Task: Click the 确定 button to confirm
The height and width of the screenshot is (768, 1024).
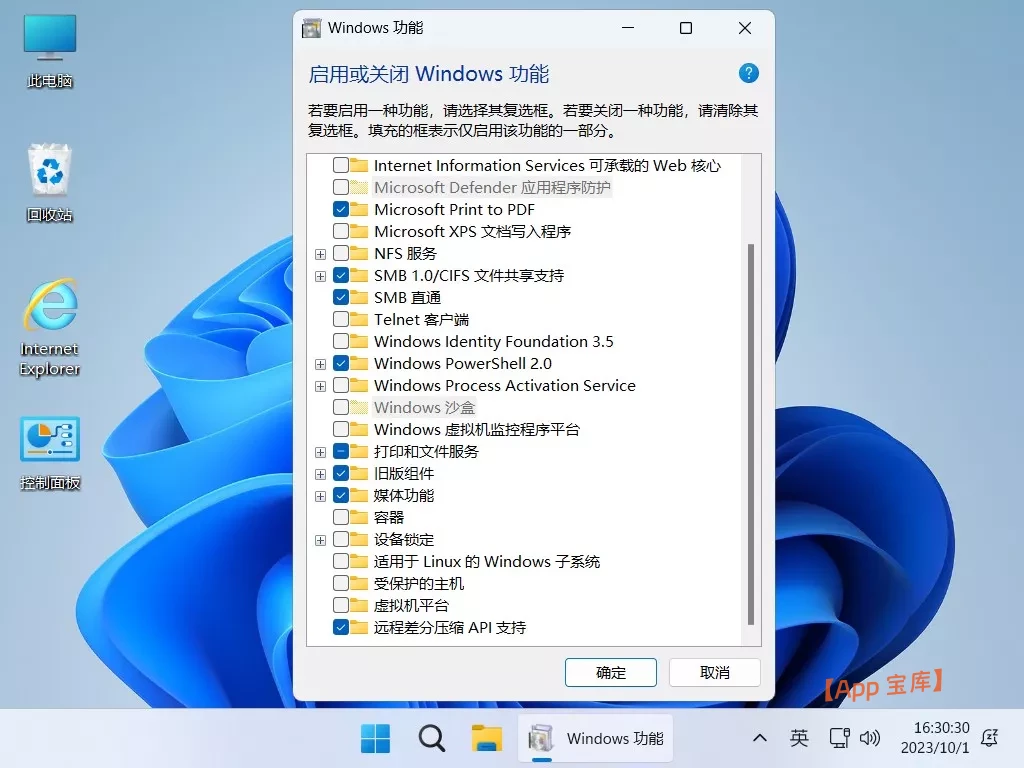Action: point(610,672)
